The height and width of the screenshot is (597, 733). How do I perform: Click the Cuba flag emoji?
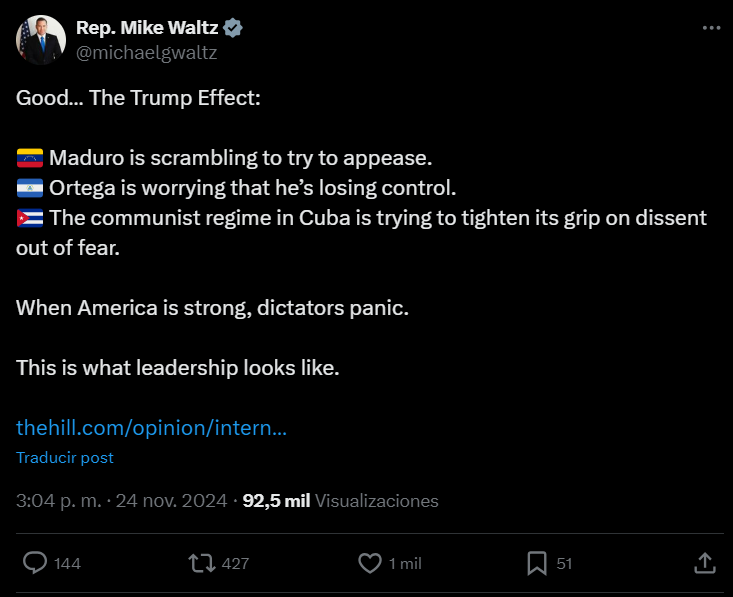click(29, 218)
